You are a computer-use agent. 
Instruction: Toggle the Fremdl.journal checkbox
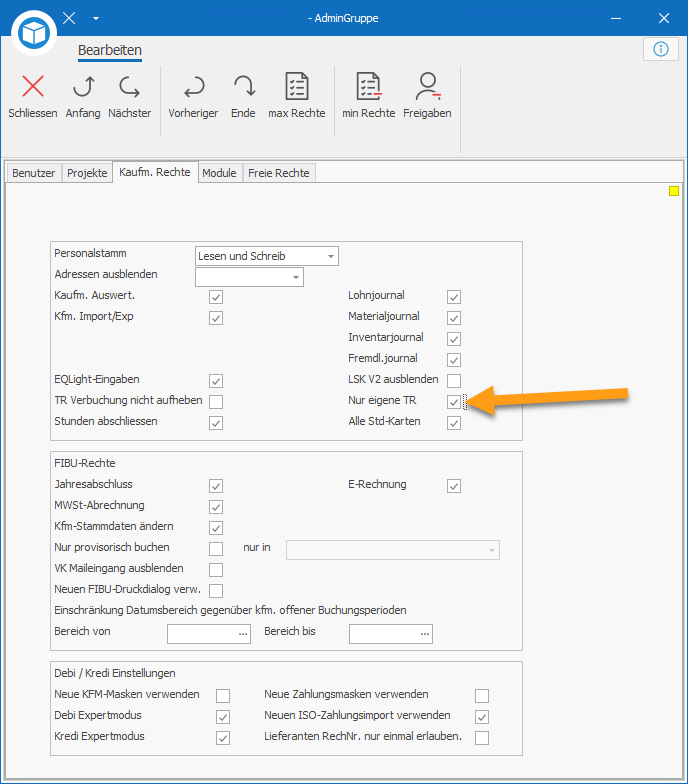(x=454, y=360)
